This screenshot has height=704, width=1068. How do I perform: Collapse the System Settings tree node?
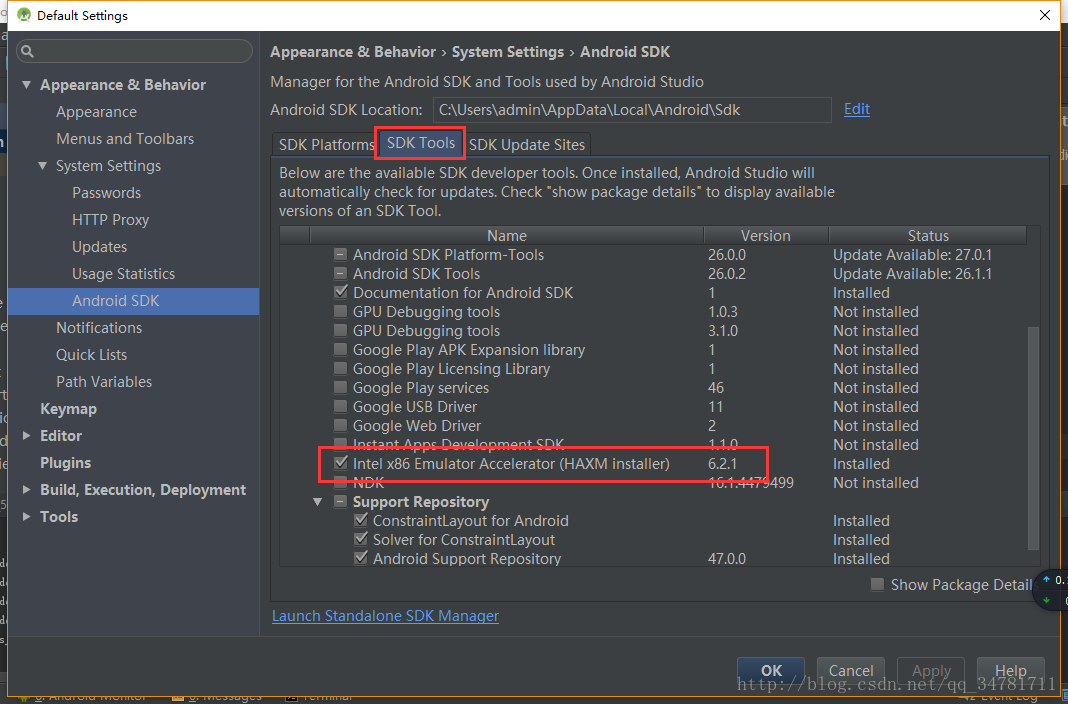(42, 165)
